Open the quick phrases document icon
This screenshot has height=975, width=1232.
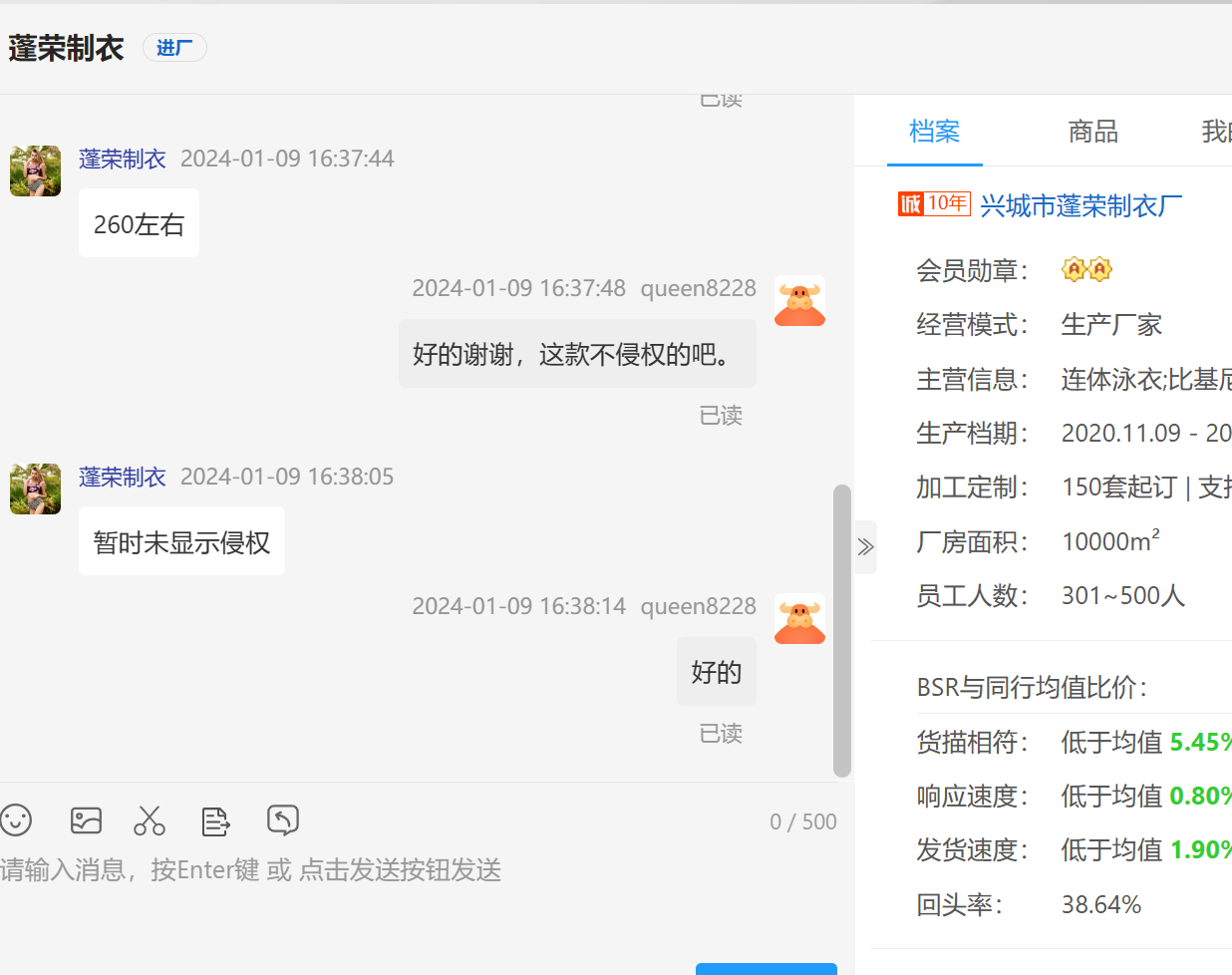215,820
